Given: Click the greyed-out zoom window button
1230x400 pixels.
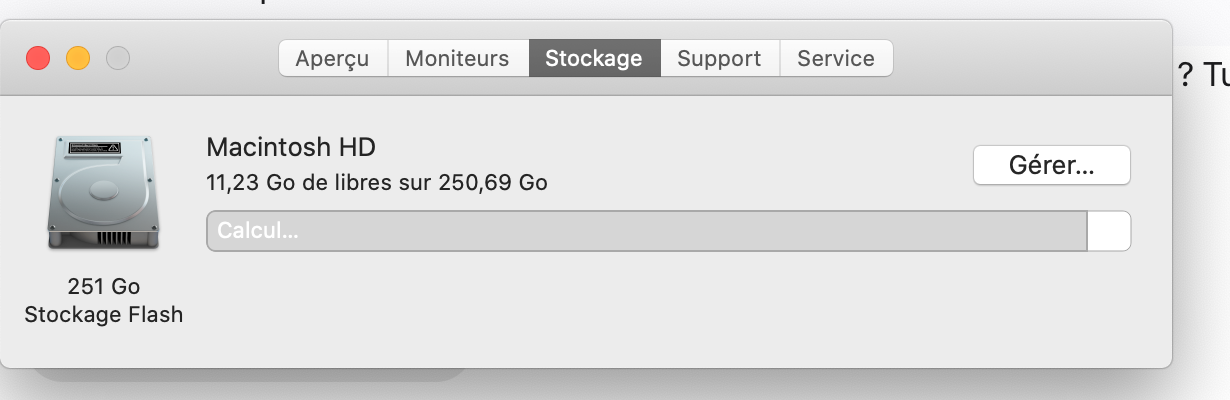Looking at the screenshot, I should tap(118, 58).
